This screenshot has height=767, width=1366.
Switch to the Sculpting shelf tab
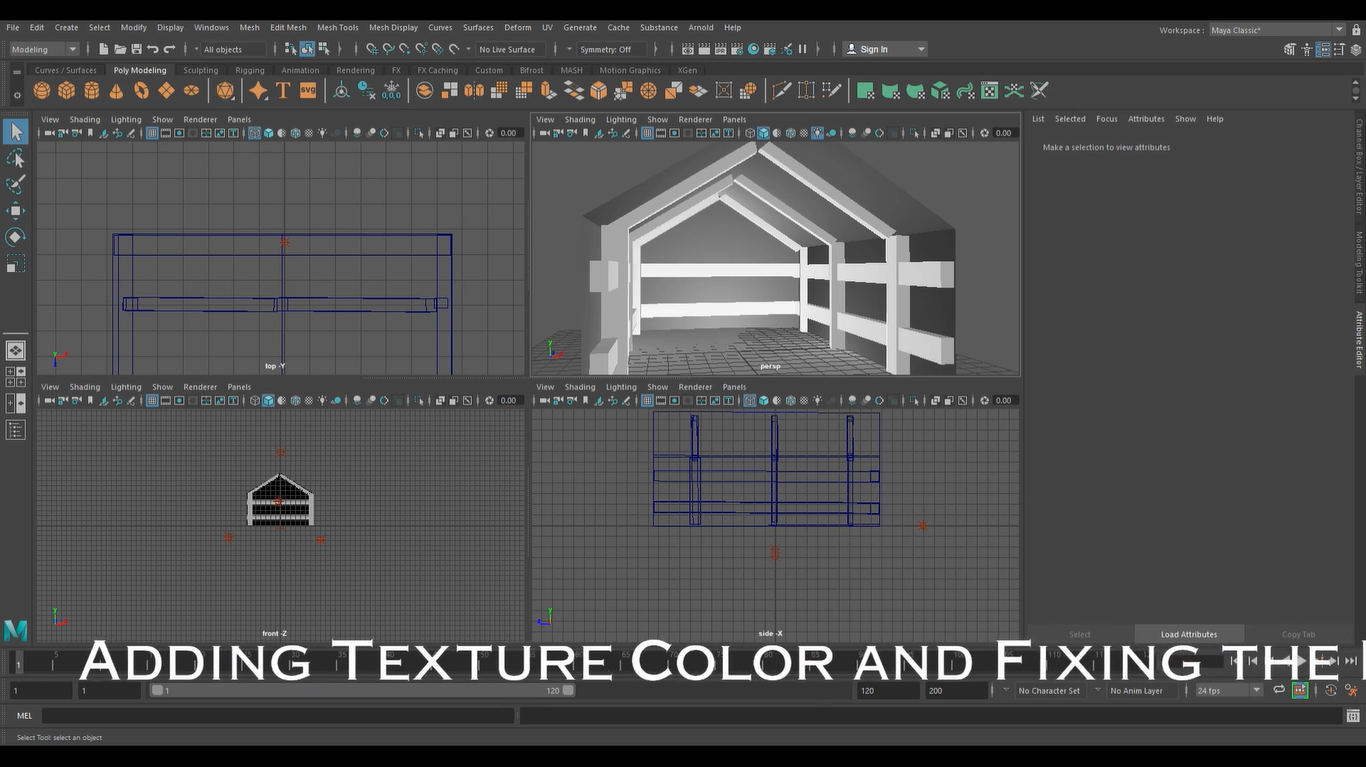(x=200, y=70)
